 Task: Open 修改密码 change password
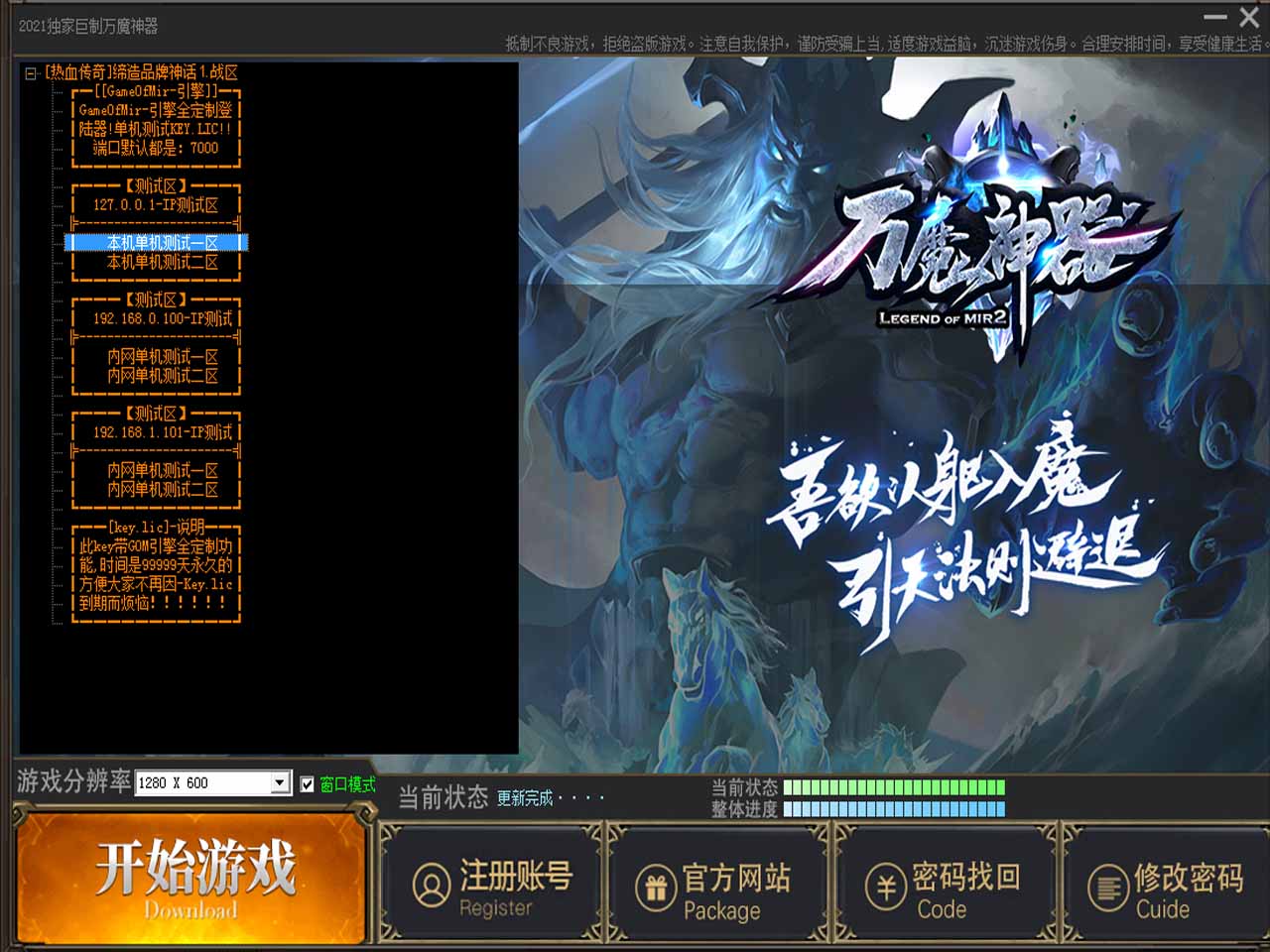[1167, 884]
